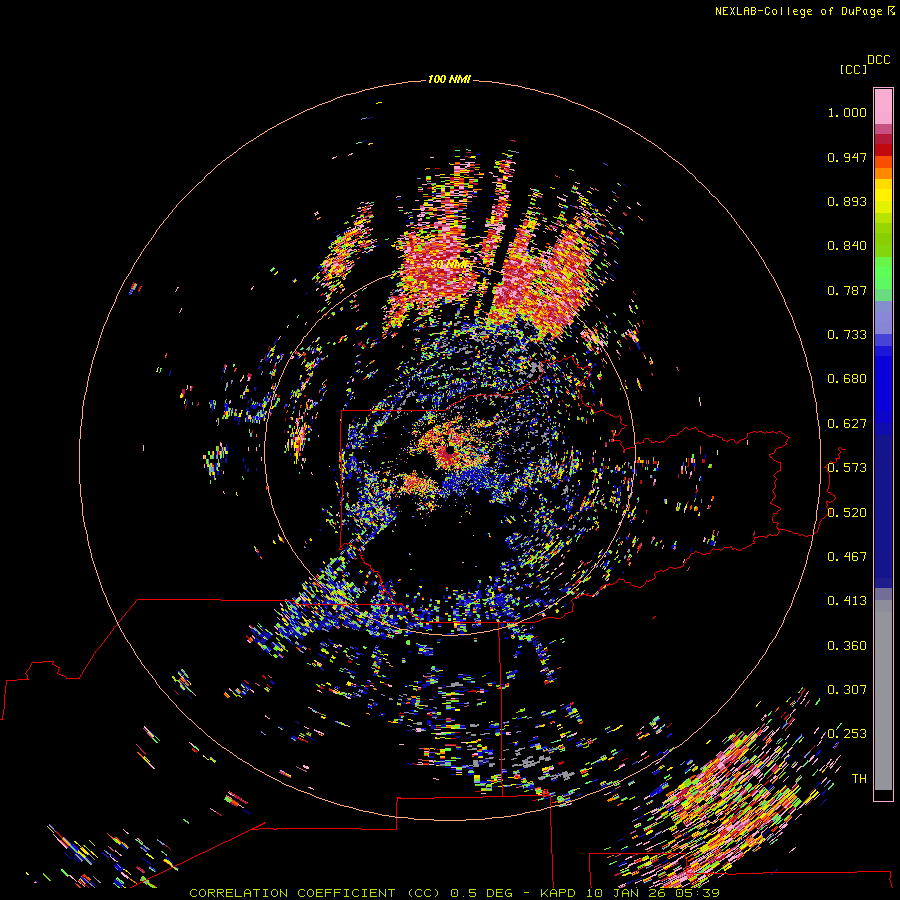Click the TH threshold label on legend
This screenshot has width=900, height=900.
(x=859, y=779)
